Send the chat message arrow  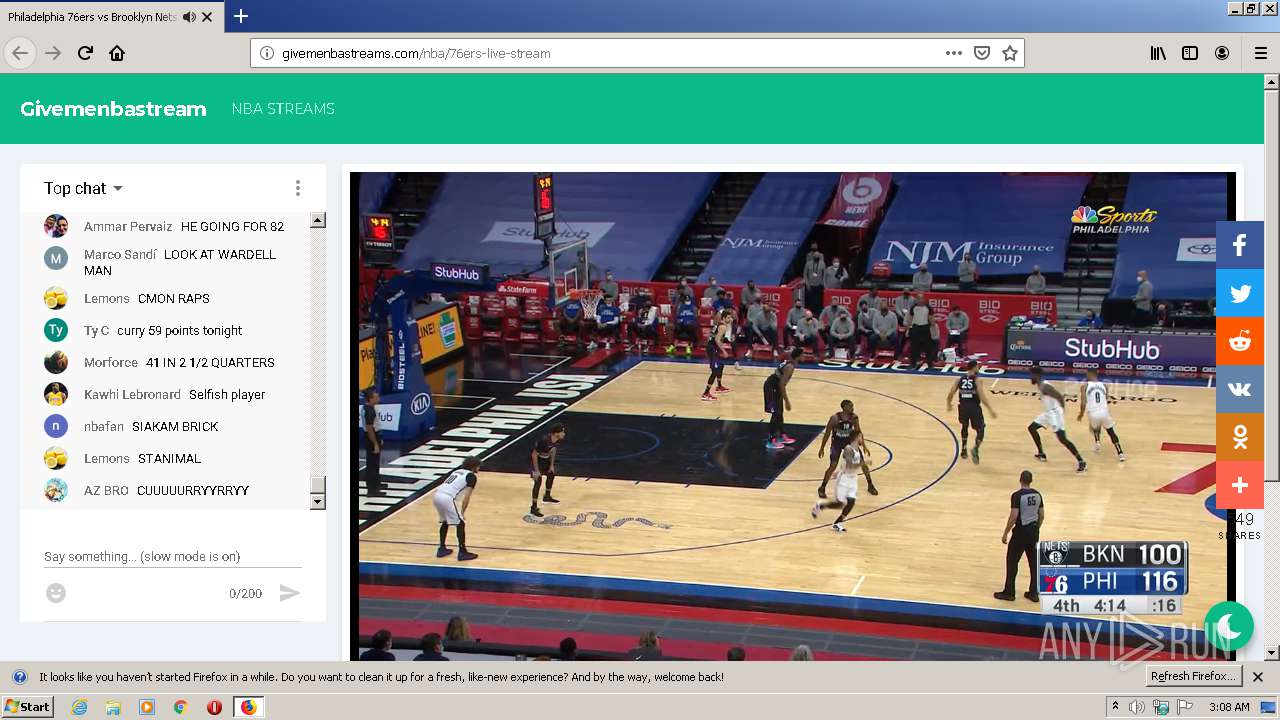289,593
